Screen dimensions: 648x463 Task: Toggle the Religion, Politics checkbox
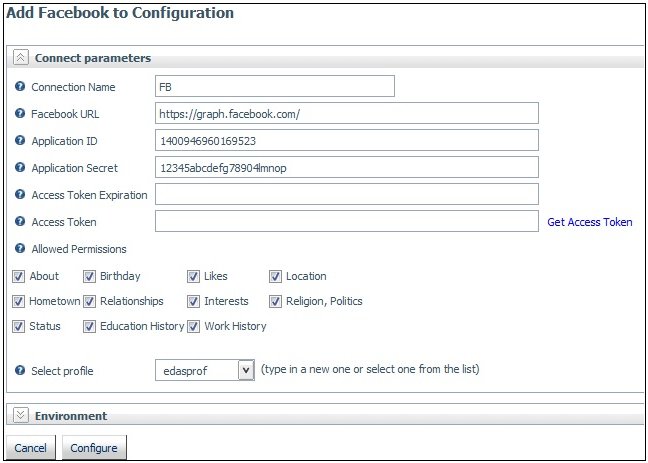pos(275,302)
